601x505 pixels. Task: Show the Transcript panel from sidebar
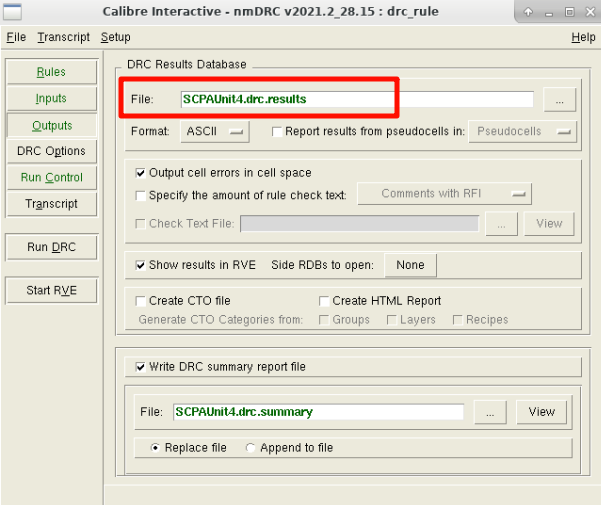[51, 204]
